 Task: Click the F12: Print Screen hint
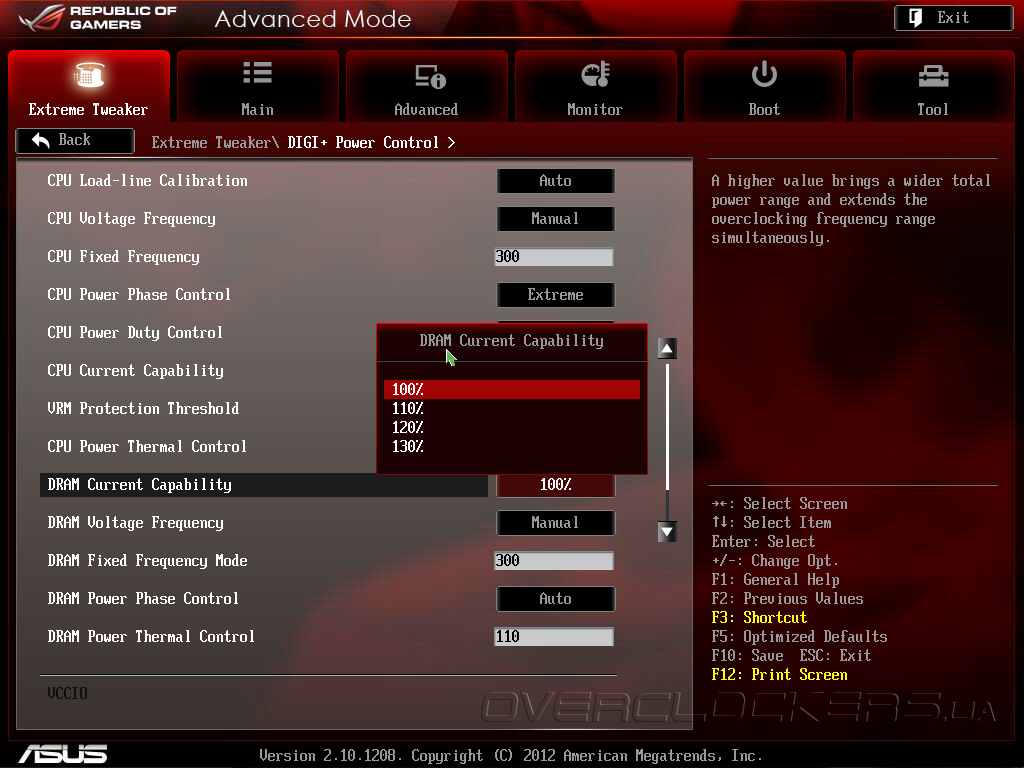tap(780, 675)
